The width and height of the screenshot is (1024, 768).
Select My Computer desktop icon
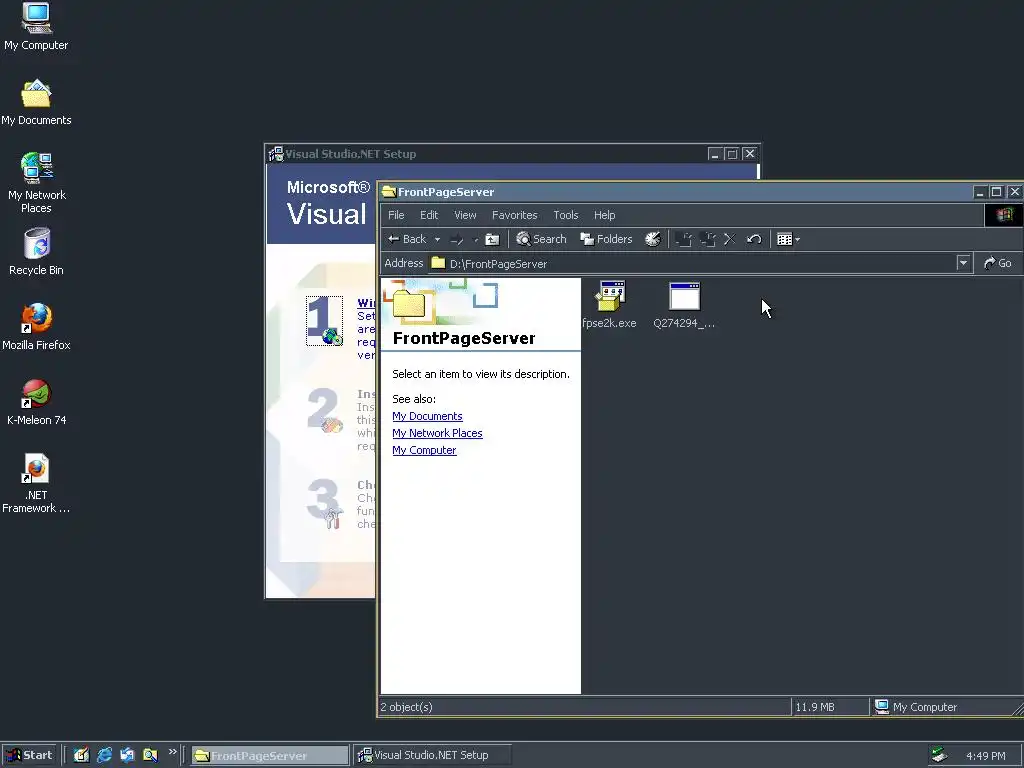coord(36,27)
